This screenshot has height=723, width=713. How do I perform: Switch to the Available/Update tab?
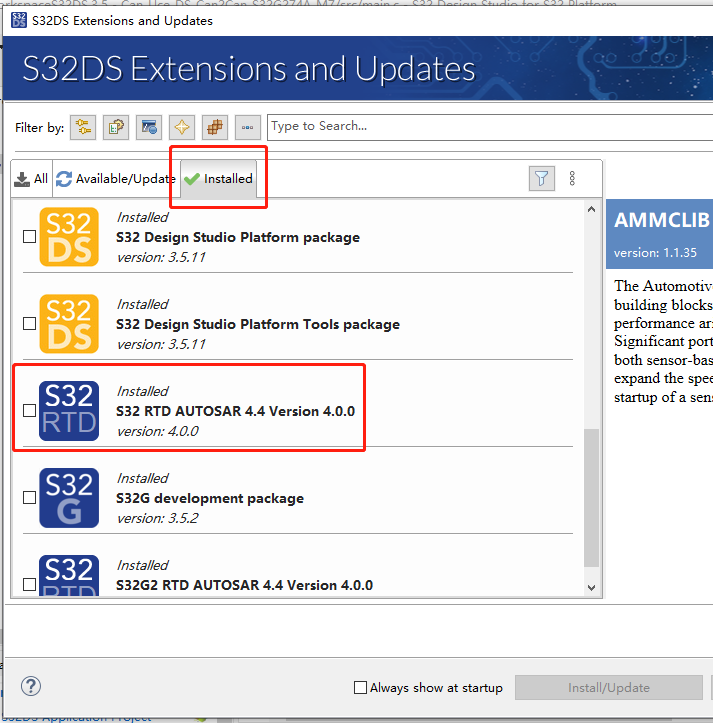[116, 179]
